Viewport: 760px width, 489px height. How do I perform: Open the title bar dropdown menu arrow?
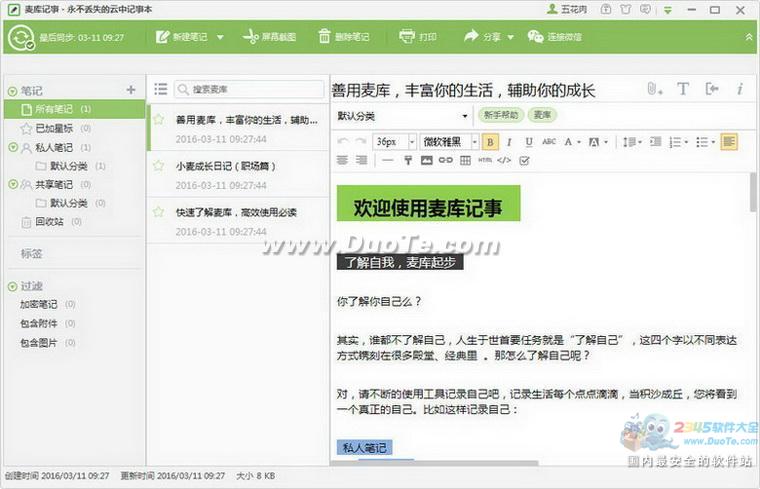tap(668, 10)
